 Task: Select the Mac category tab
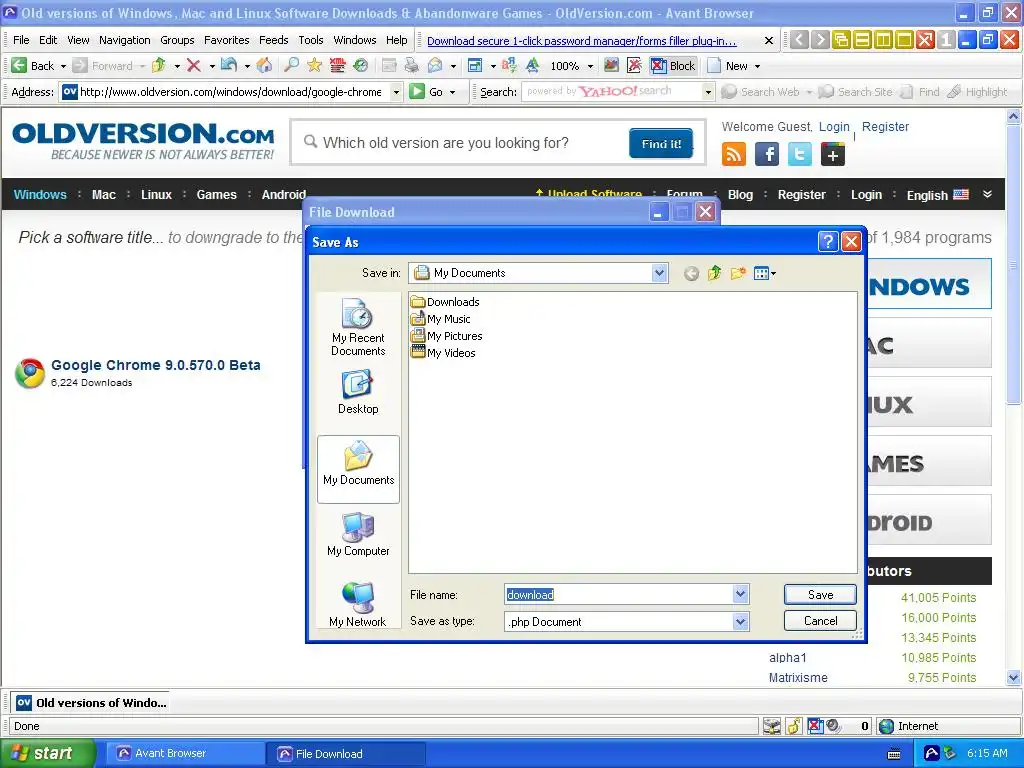(x=103, y=195)
